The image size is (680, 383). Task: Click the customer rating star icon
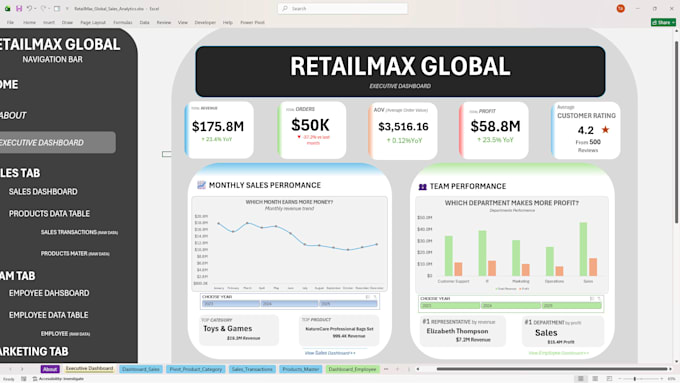pos(605,129)
